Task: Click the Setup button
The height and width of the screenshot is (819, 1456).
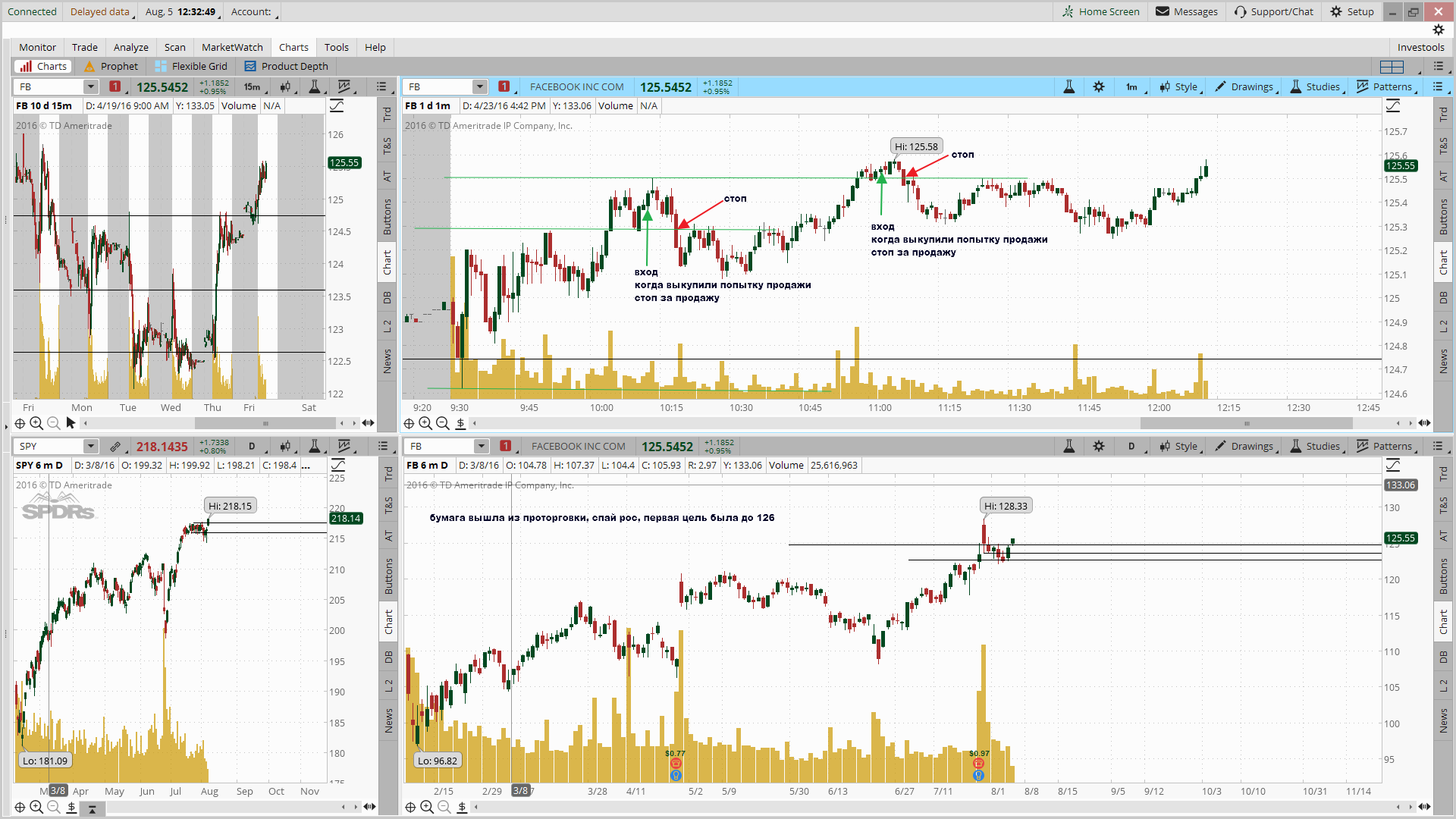Action: pyautogui.click(x=1352, y=11)
